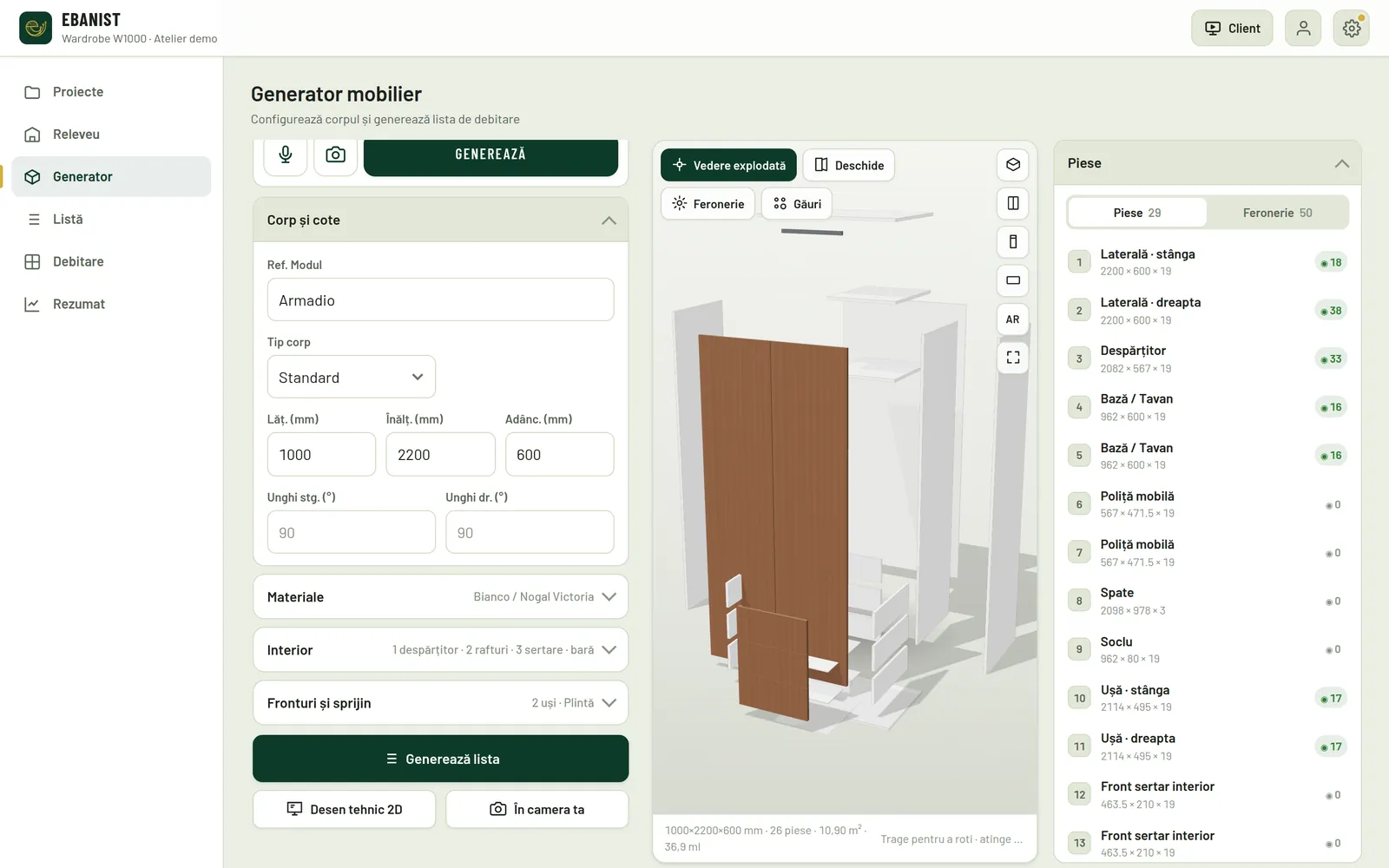Screen dimensions: 1389x868
Task: Click the microphone voice input icon
Action: [286, 155]
